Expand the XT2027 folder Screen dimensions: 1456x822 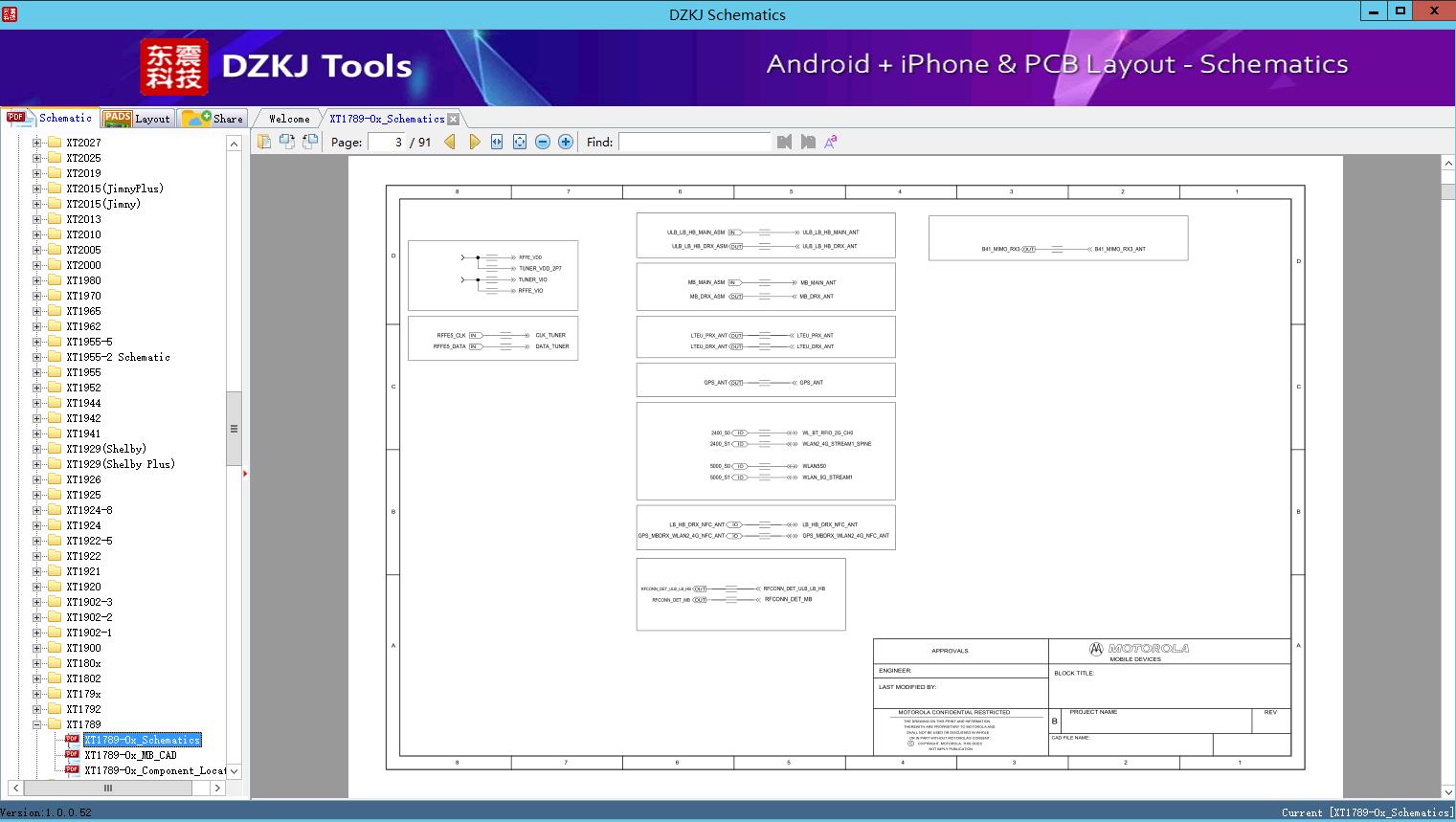pos(37,143)
